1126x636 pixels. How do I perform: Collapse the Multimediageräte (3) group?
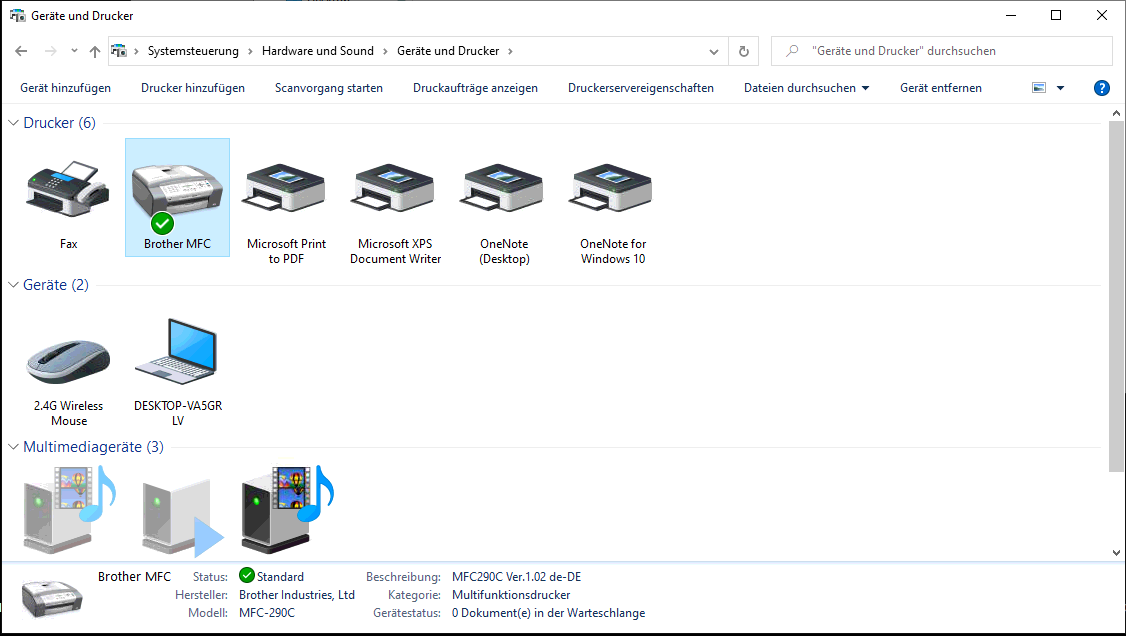coord(13,446)
